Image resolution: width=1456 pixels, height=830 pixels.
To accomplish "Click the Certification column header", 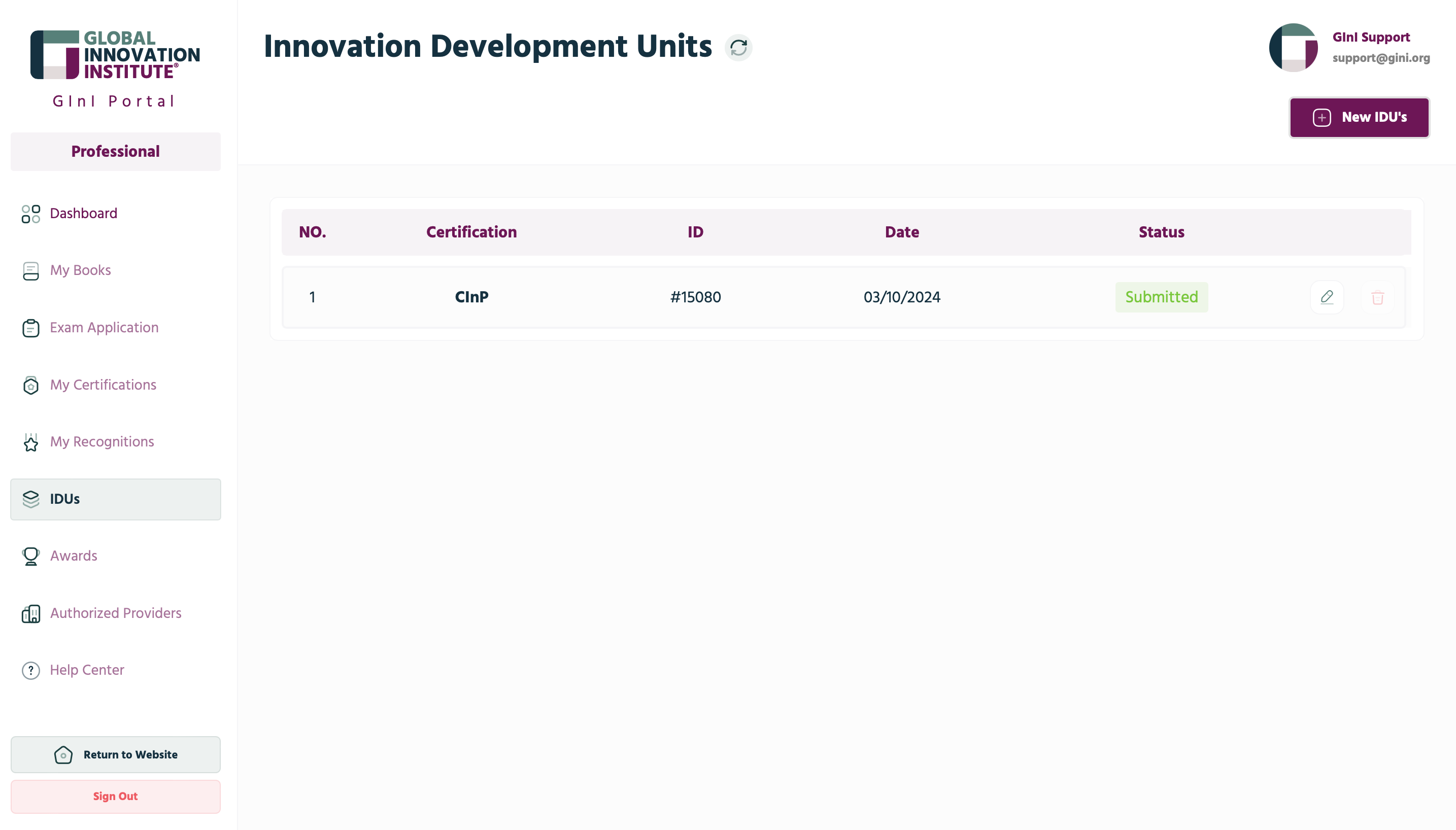I will pos(471,232).
